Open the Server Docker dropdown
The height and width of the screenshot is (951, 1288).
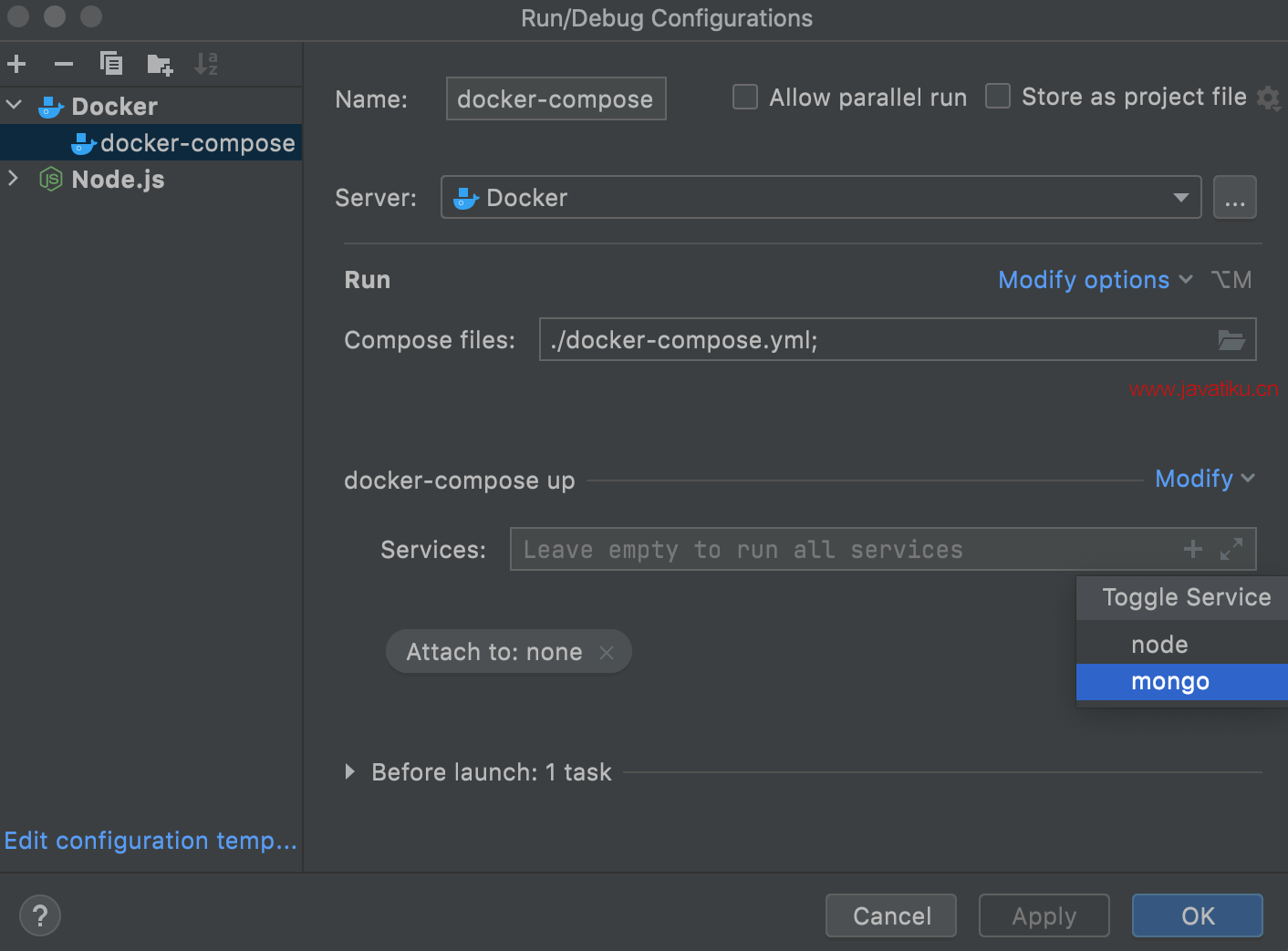[x=821, y=197]
